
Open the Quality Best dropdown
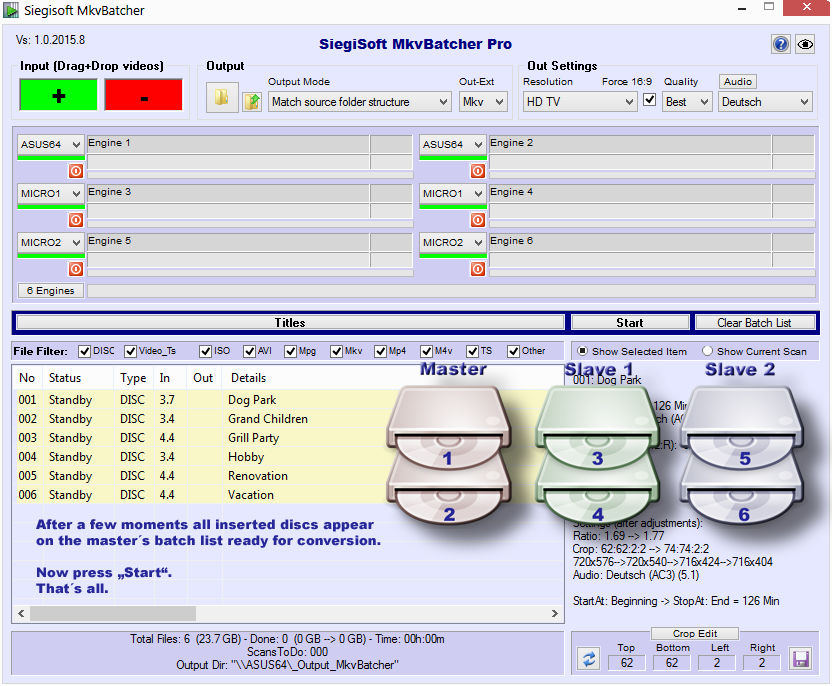687,102
